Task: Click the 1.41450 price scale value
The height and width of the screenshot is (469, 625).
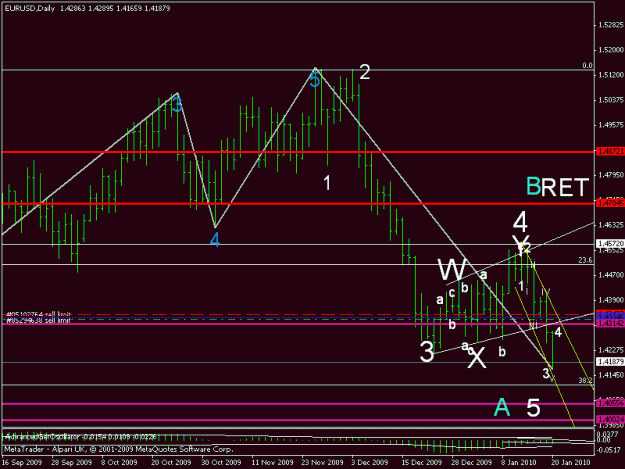Action: pyautogui.click(x=611, y=375)
